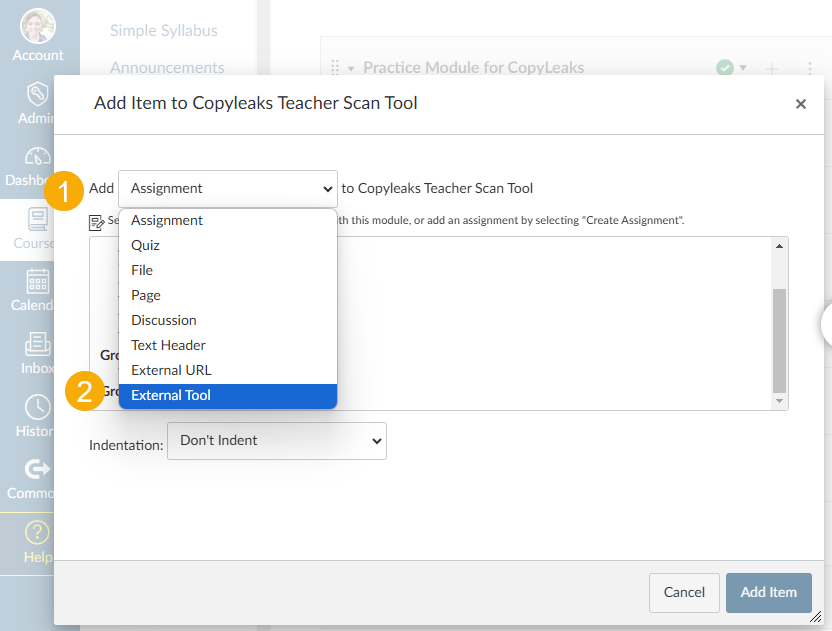Go to Dashboard via speedometer icon
Viewport: 832px width, 631px height.
click(x=38, y=157)
